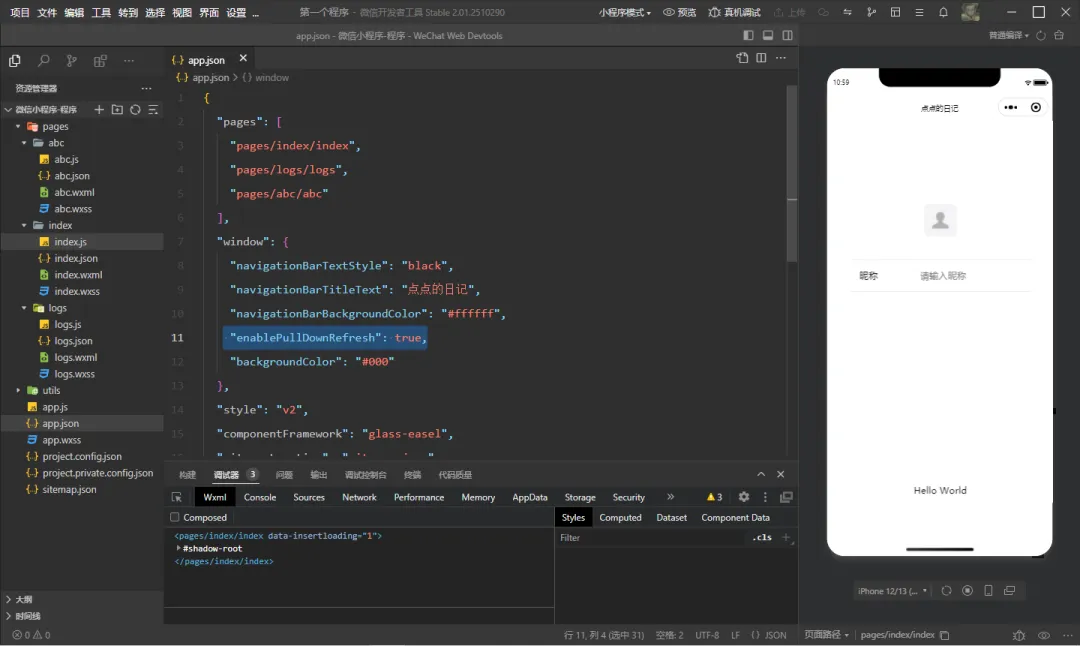The image size is (1080, 646).
Task: Click the avatar placeholder in simulator
Action: [939, 220]
